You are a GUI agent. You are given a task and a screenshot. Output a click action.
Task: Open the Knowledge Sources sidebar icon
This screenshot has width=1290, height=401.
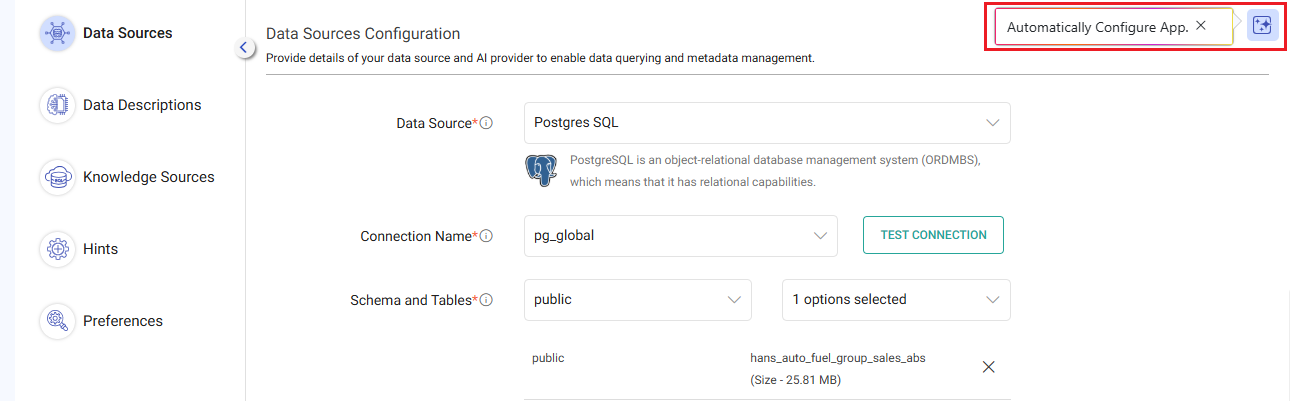tap(58, 177)
